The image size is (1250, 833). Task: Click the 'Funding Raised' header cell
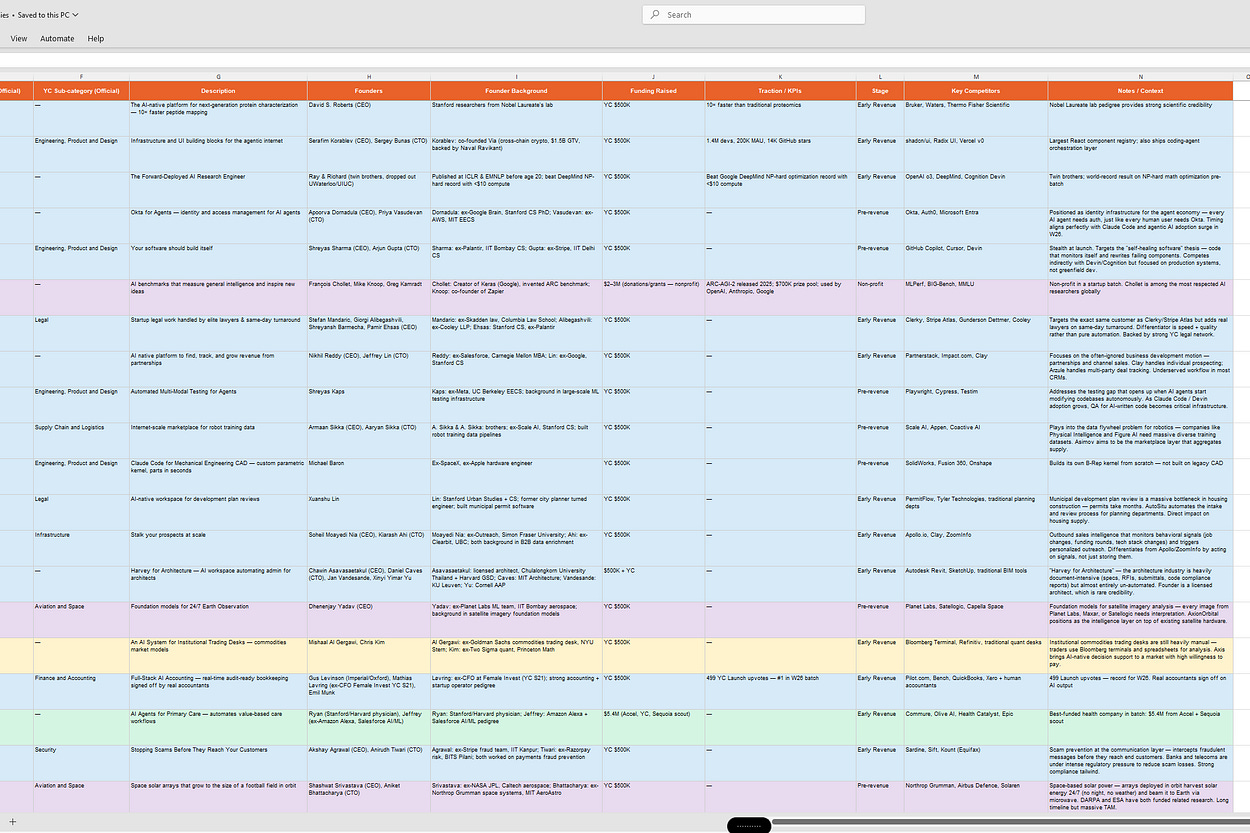[653, 91]
